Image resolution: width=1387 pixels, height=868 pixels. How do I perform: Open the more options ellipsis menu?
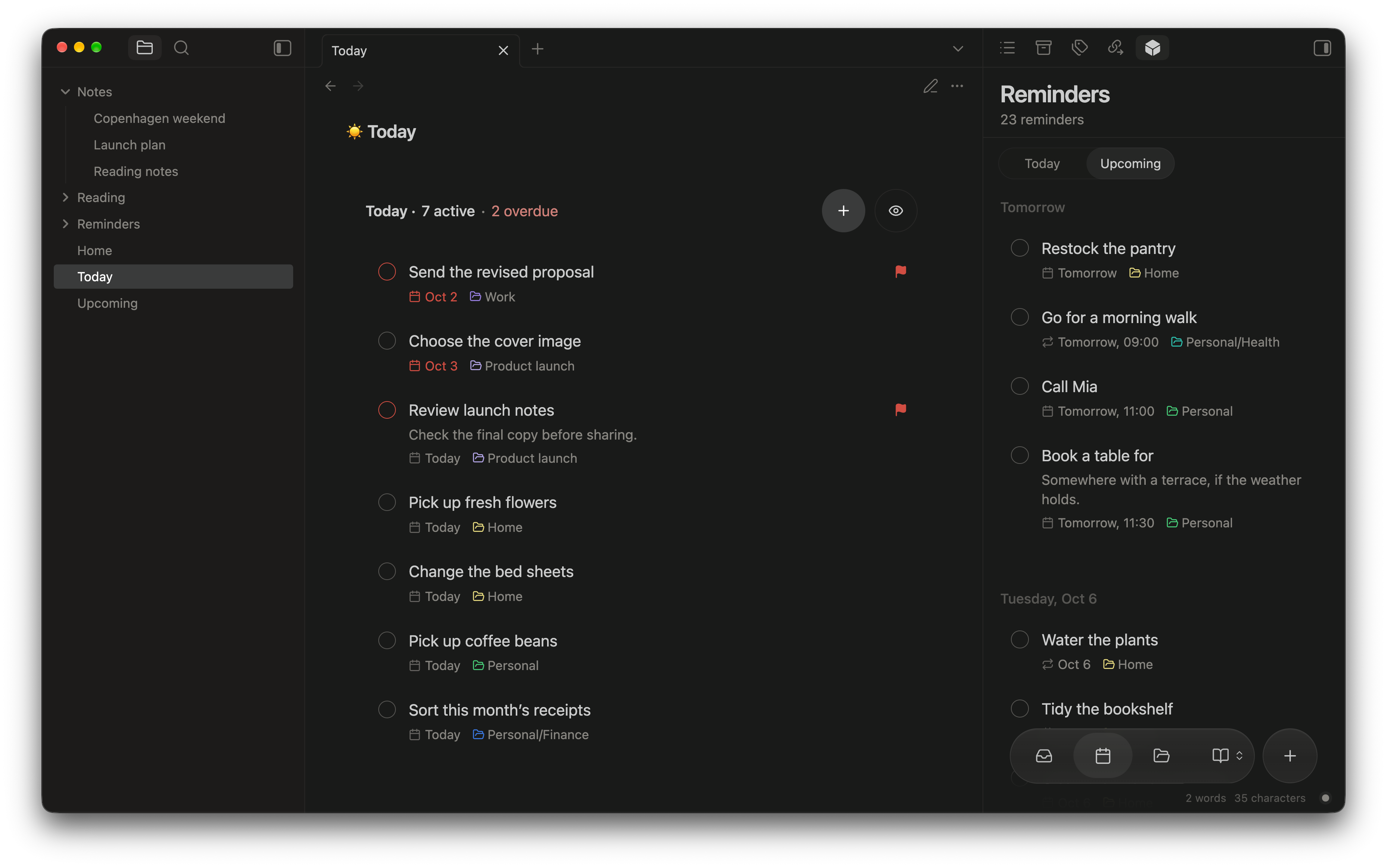tap(957, 86)
